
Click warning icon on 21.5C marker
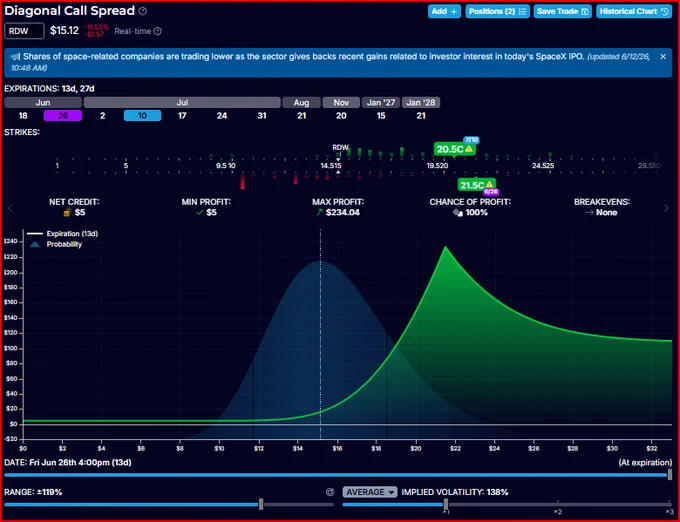point(489,185)
